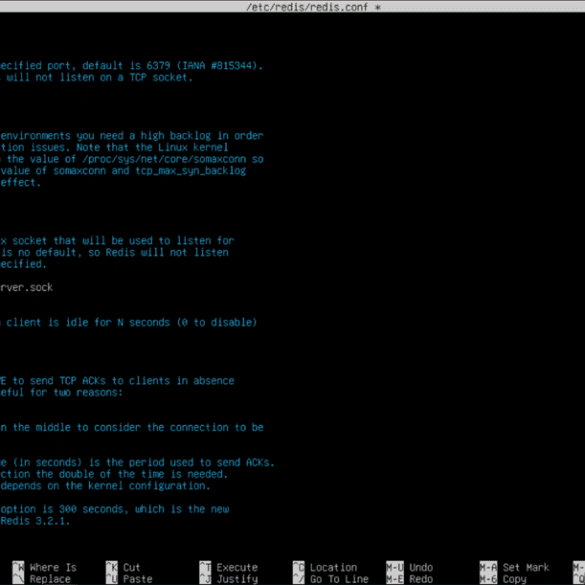Click line "is no default, so Redis will not listen"
This screenshot has width=585, height=585.
click(114, 253)
